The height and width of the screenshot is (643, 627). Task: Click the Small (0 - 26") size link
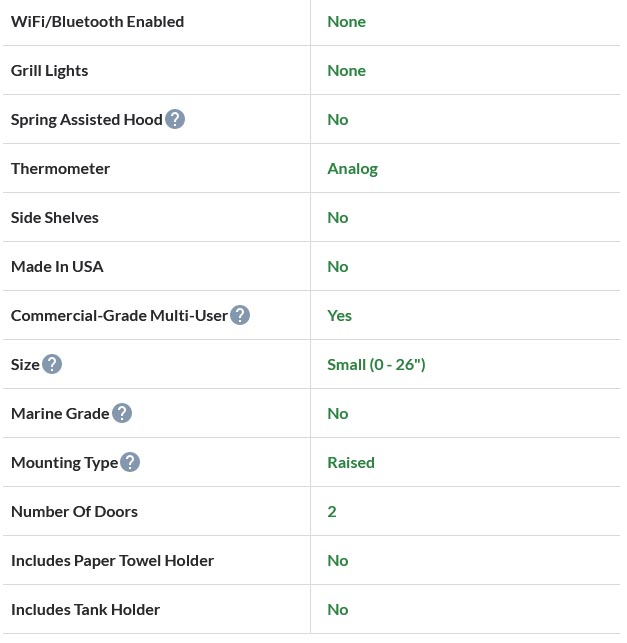376,364
